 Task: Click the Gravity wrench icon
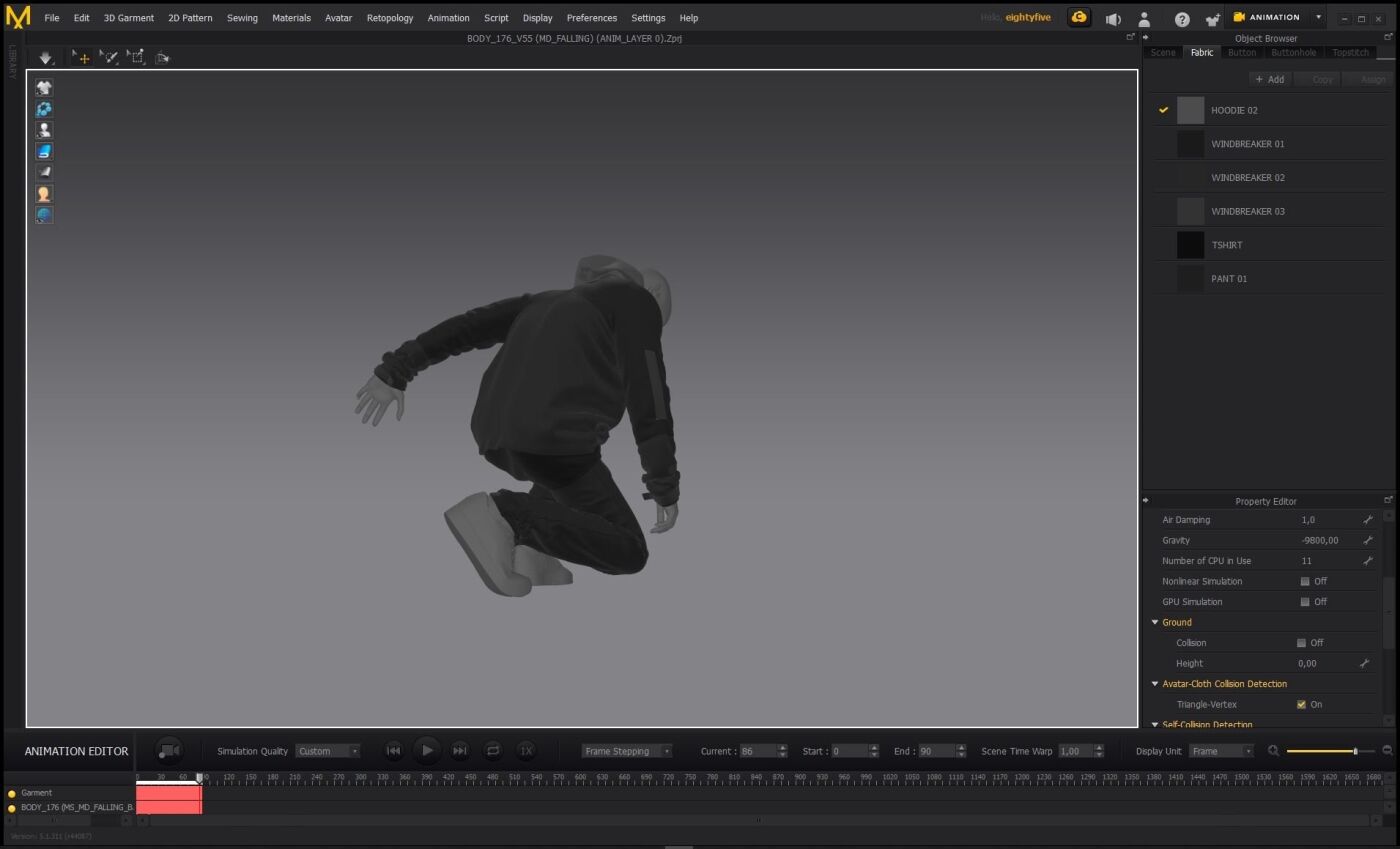coord(1368,540)
